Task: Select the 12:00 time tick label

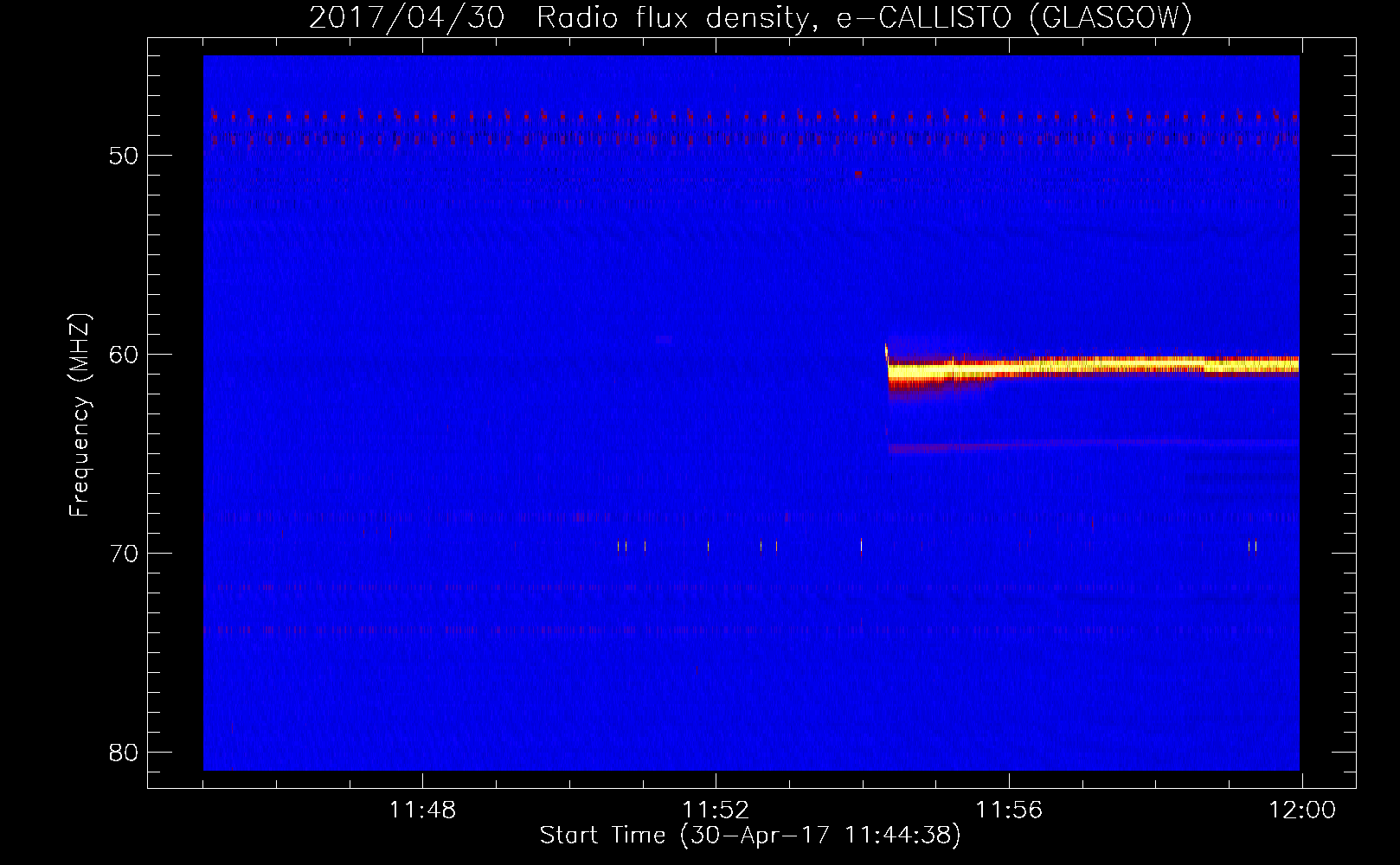Action: 1302,811
